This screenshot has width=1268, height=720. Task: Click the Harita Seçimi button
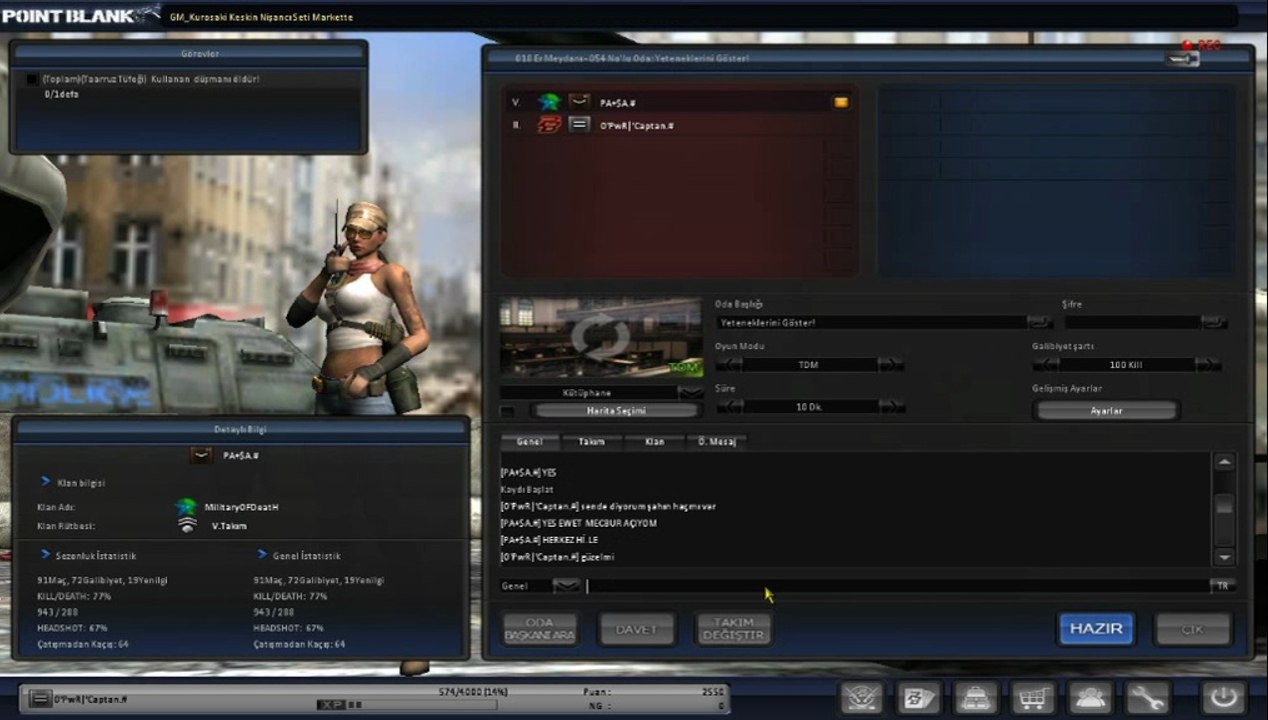(615, 411)
